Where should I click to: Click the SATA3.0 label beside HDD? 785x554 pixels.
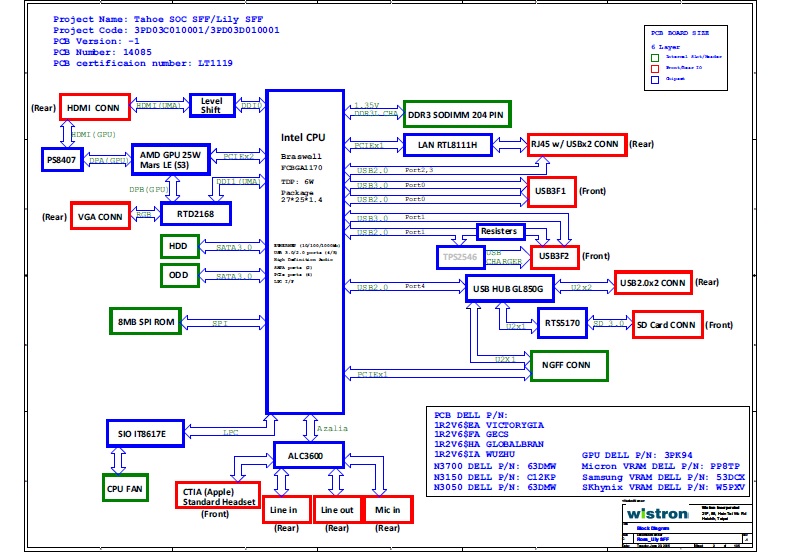(x=234, y=247)
